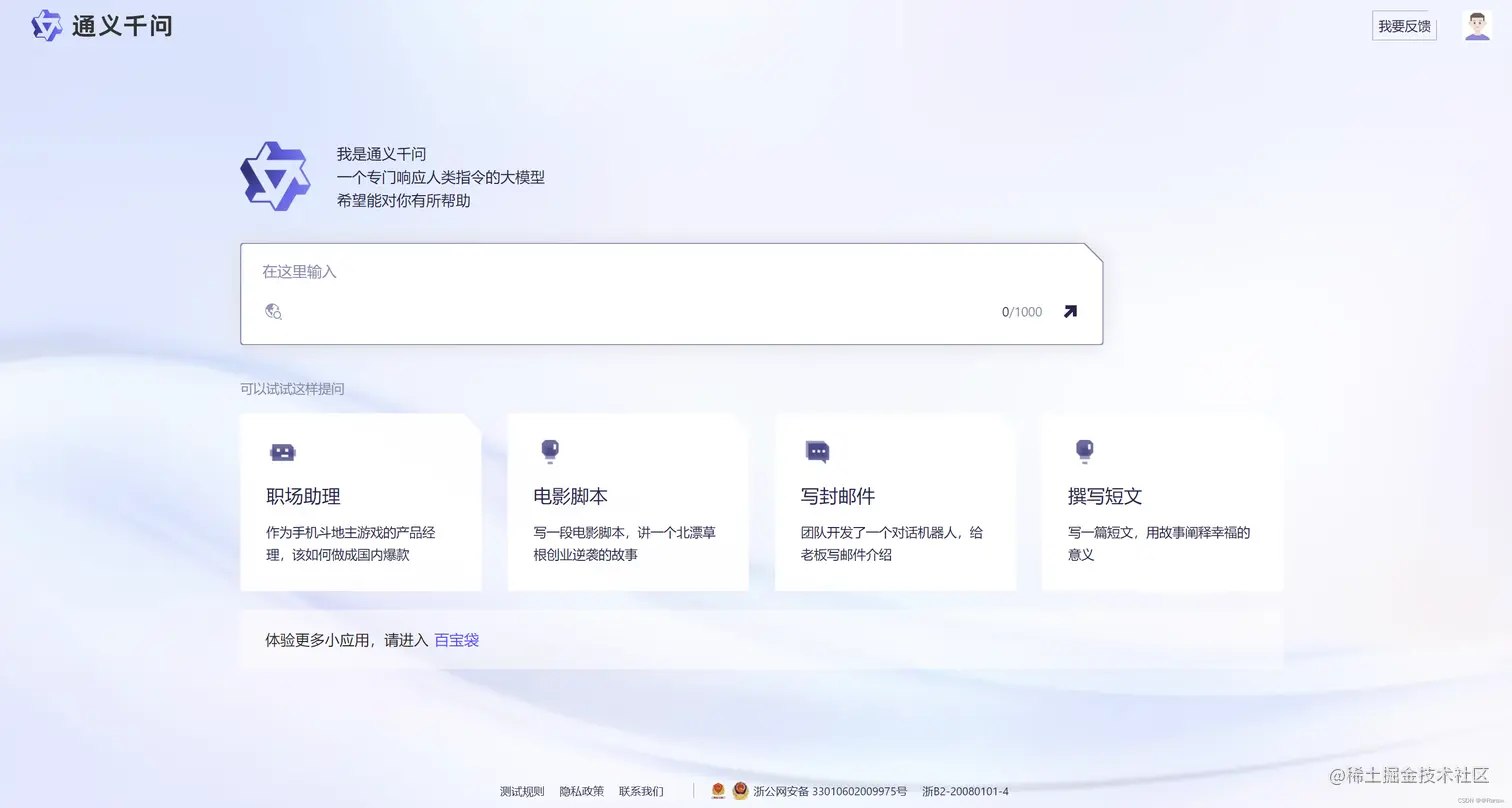Click the Tongyi Qianwen logo at top left

click(x=46, y=25)
